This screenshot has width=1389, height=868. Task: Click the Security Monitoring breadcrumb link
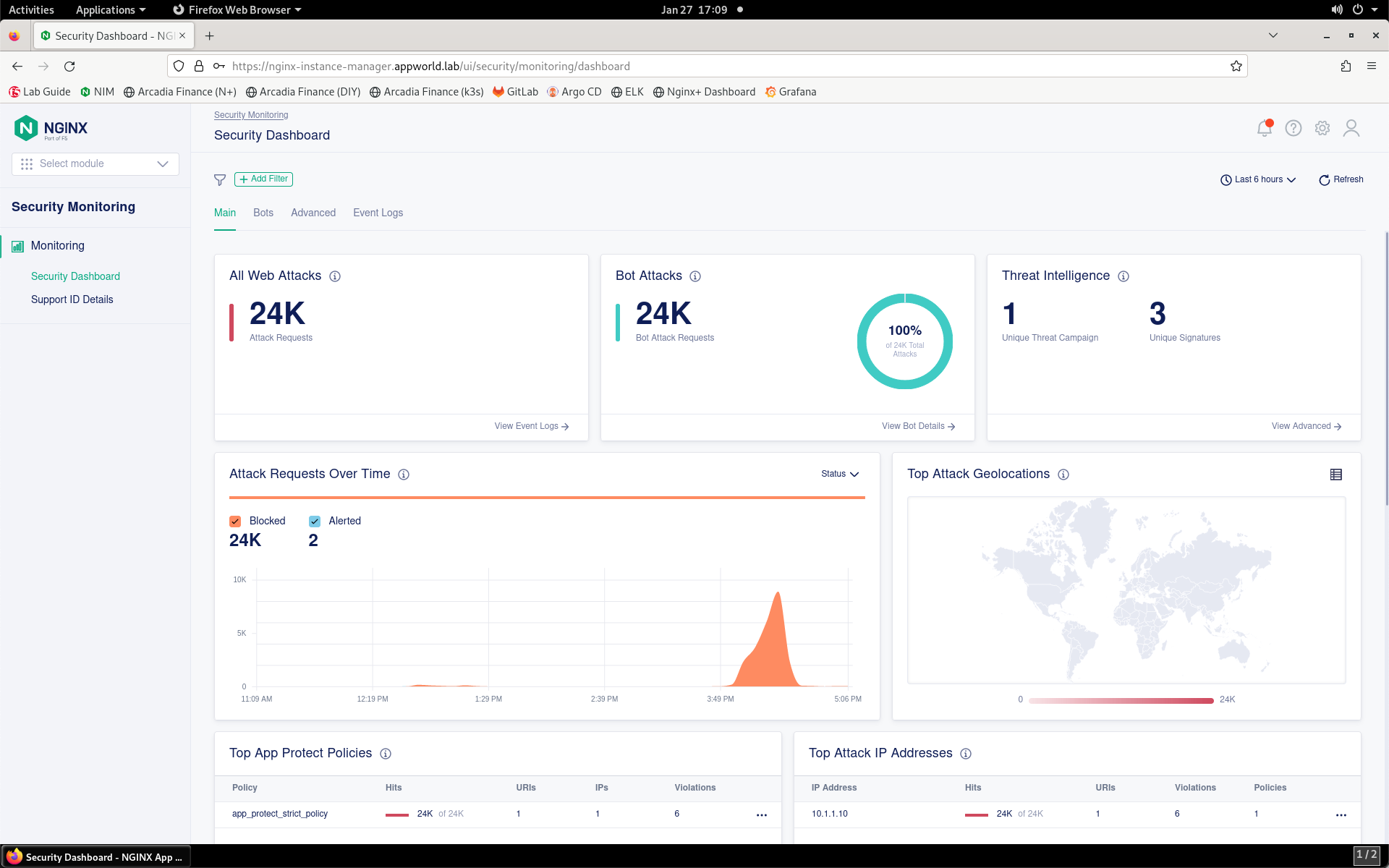coord(251,116)
